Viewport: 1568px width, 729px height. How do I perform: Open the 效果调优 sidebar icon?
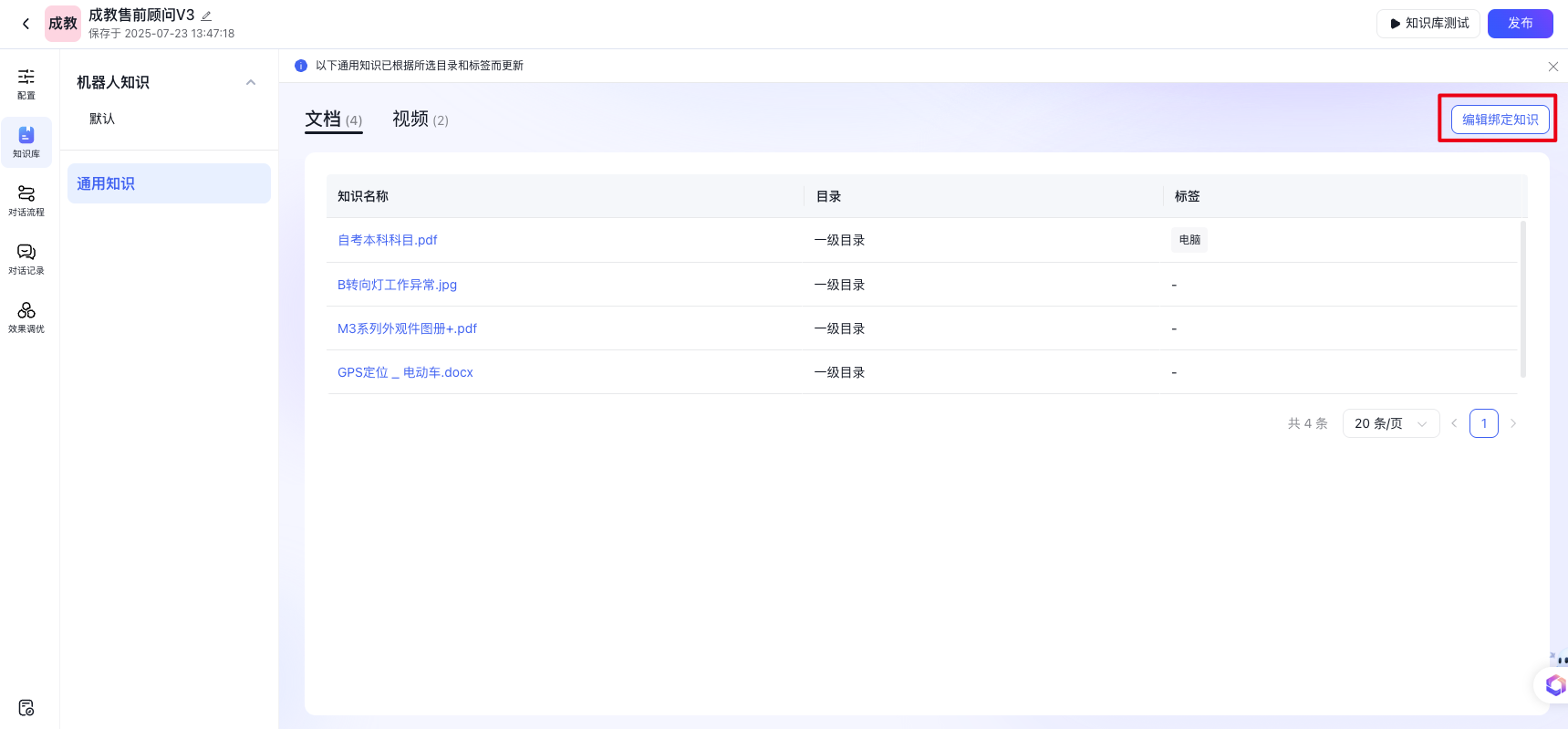[x=26, y=317]
